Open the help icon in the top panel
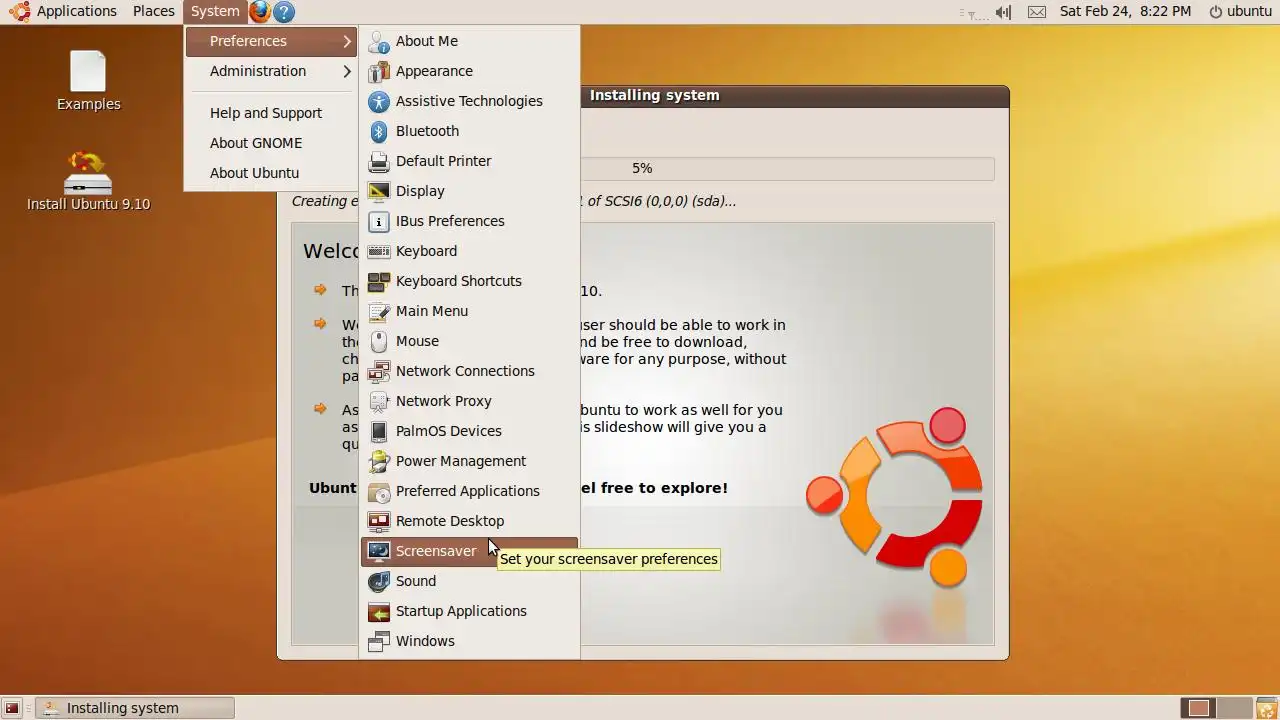Image resolution: width=1280 pixels, height=720 pixels. click(284, 12)
